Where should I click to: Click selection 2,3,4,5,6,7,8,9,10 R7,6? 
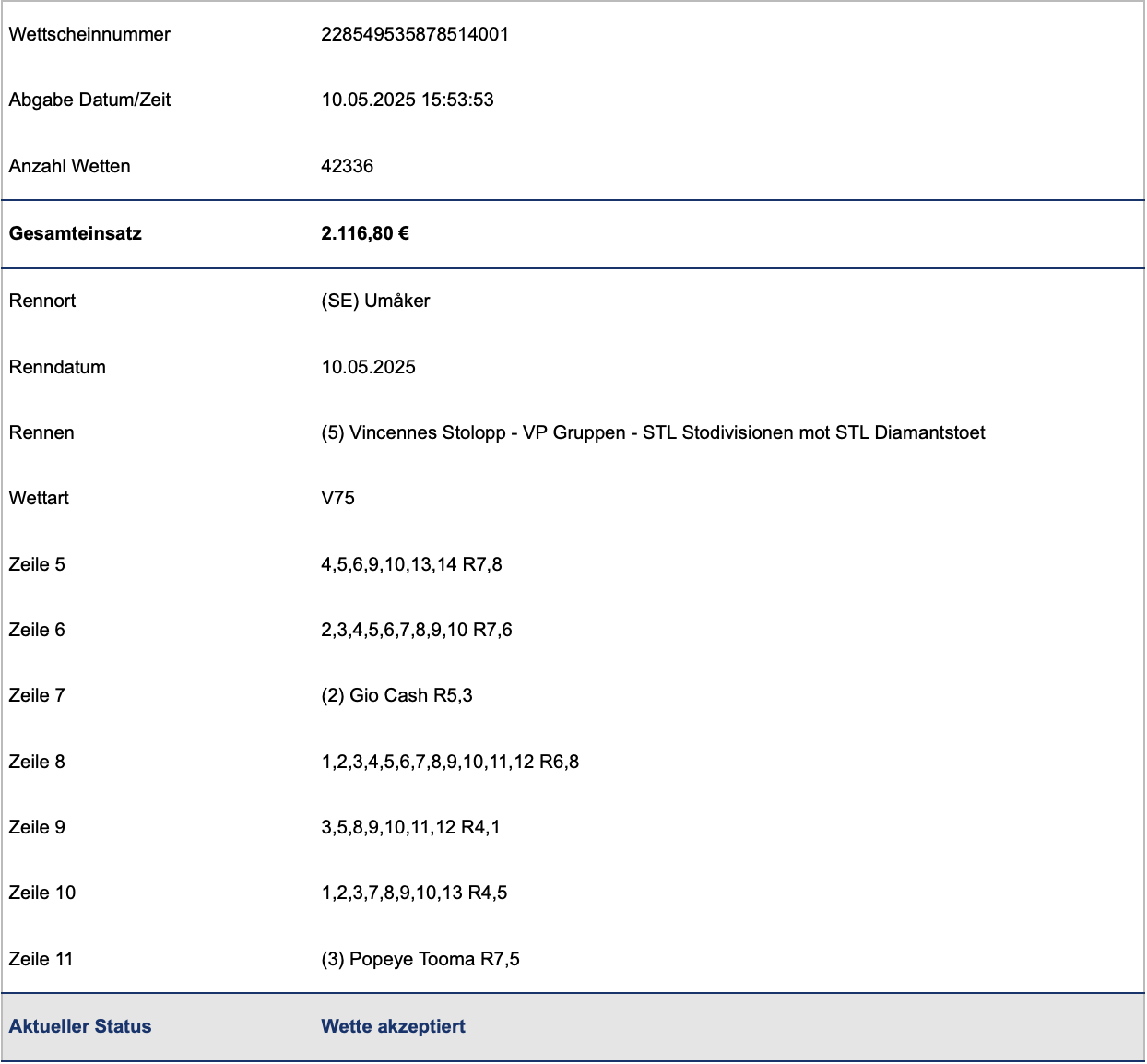[417, 630]
